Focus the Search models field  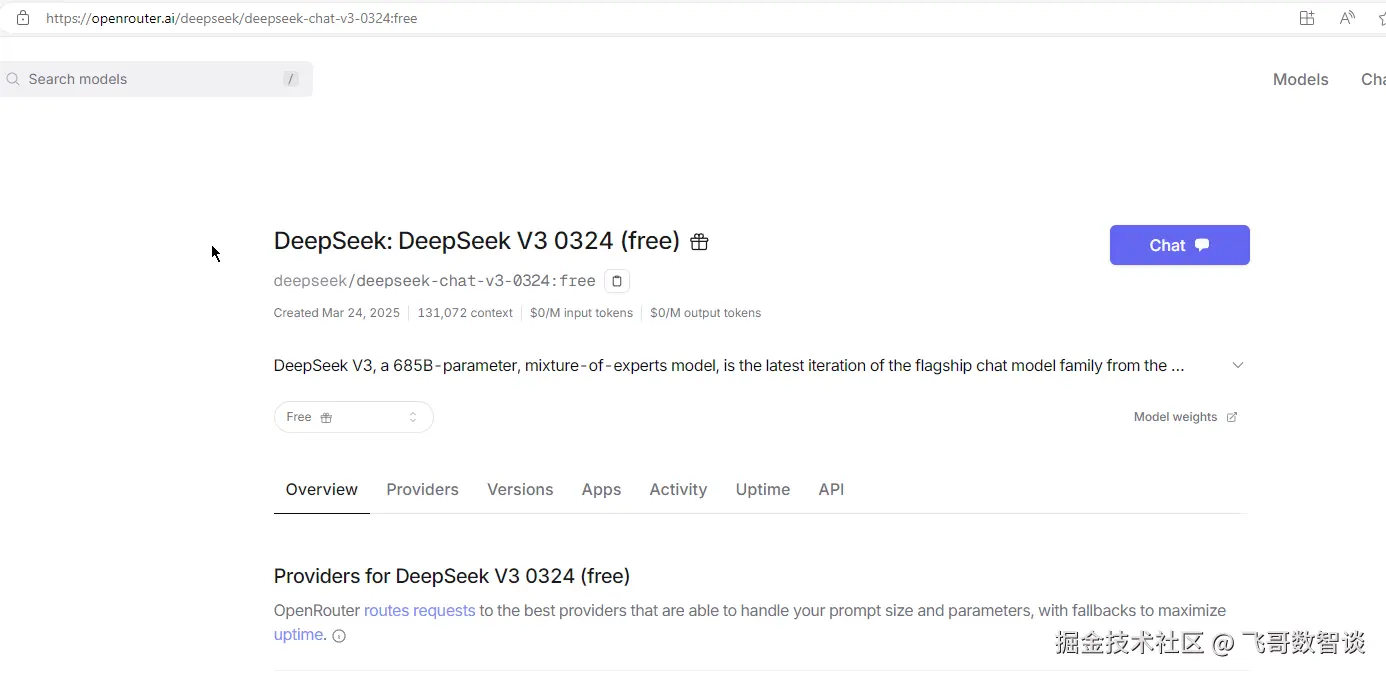pos(150,79)
